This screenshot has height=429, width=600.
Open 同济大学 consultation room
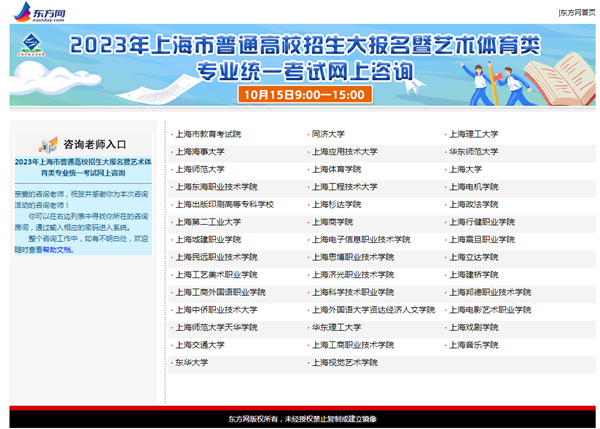pos(328,134)
